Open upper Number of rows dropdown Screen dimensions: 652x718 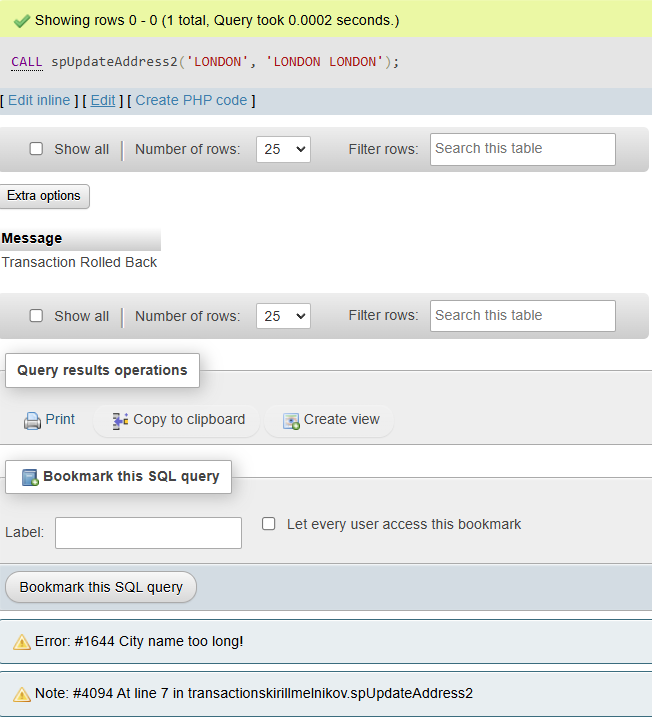[283, 149]
